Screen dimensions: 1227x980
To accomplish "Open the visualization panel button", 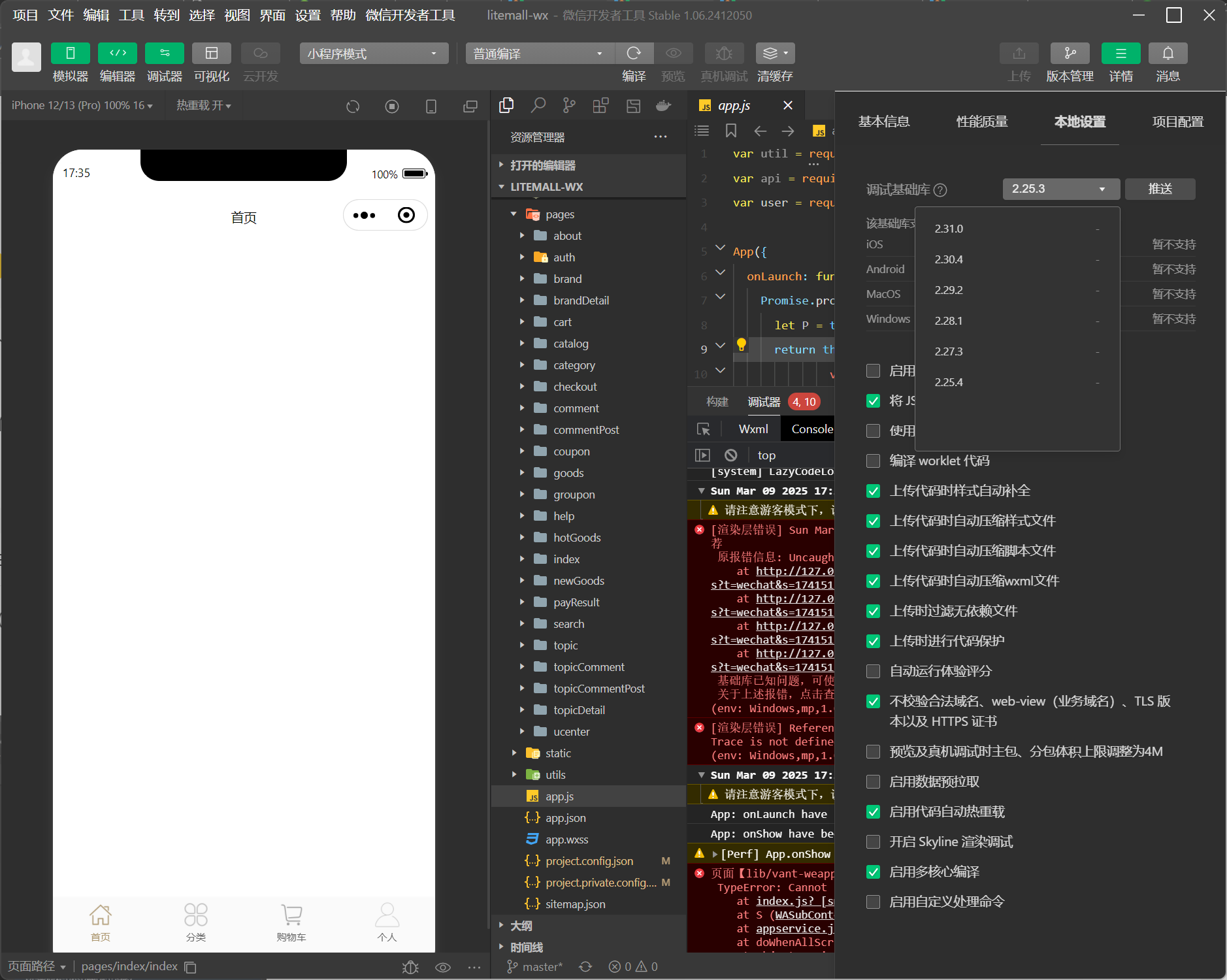I will click(x=212, y=54).
